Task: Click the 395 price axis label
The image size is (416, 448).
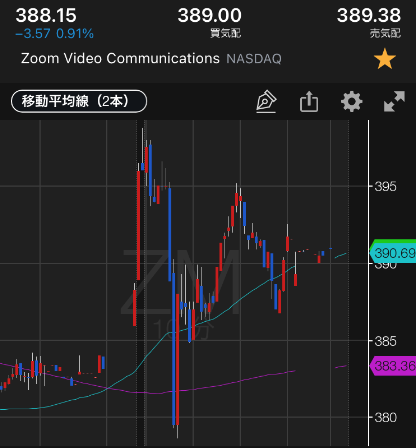Action: pos(385,187)
